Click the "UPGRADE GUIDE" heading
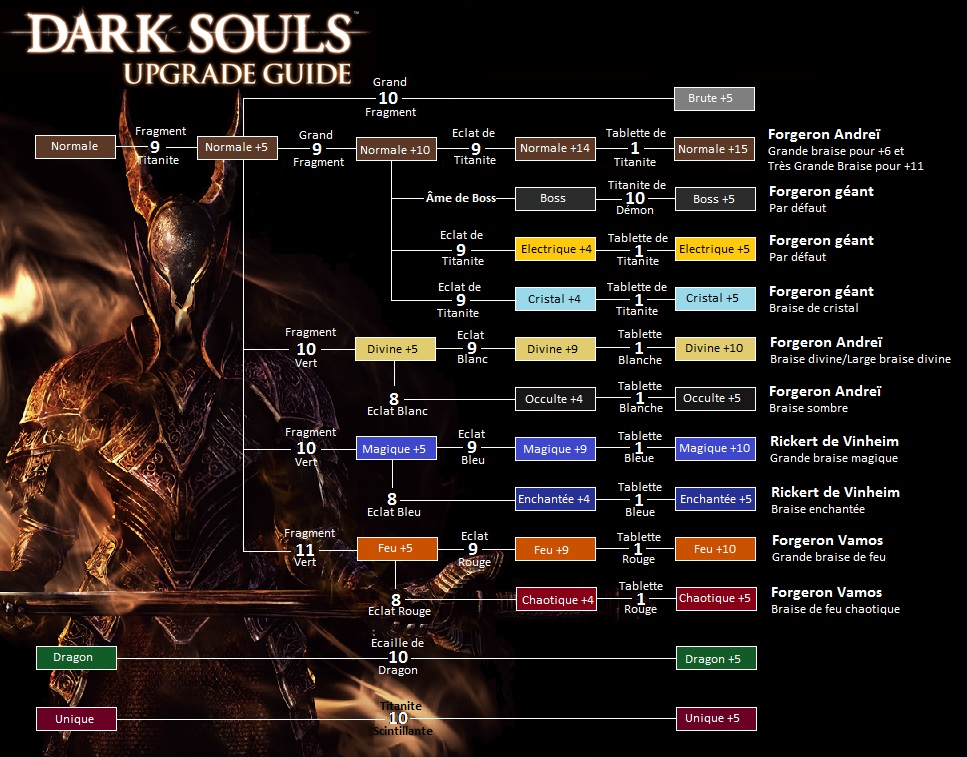967x757 pixels. click(x=237, y=74)
